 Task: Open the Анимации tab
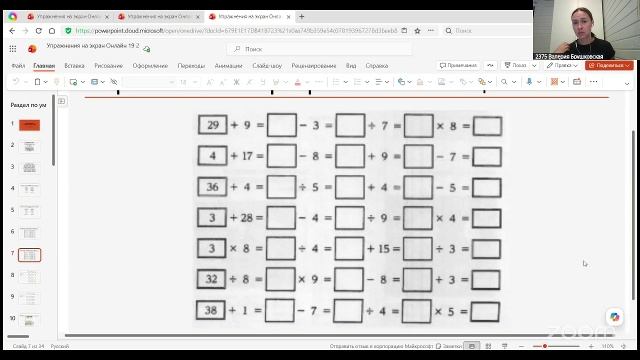(229, 66)
